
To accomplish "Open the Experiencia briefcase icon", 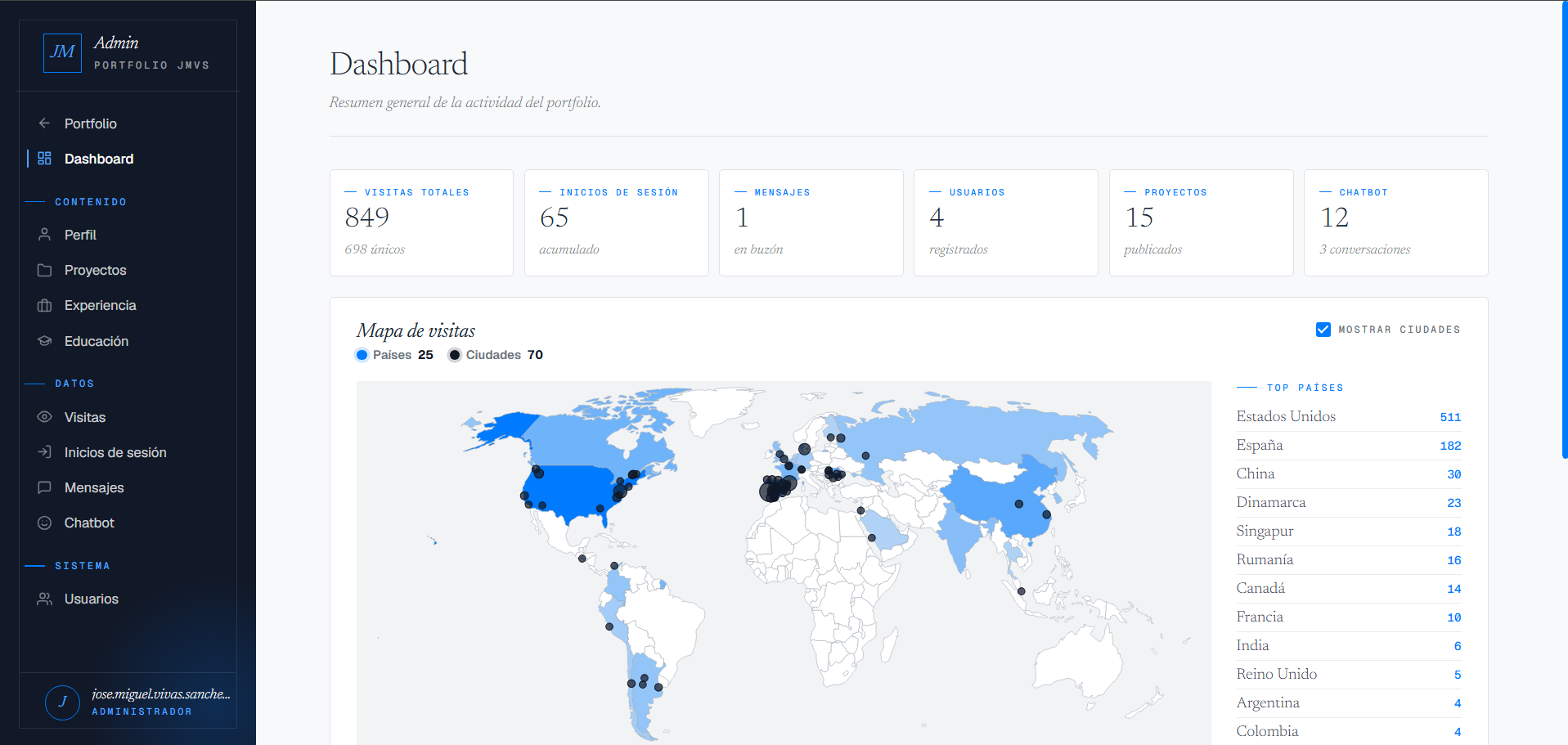I will [44, 305].
